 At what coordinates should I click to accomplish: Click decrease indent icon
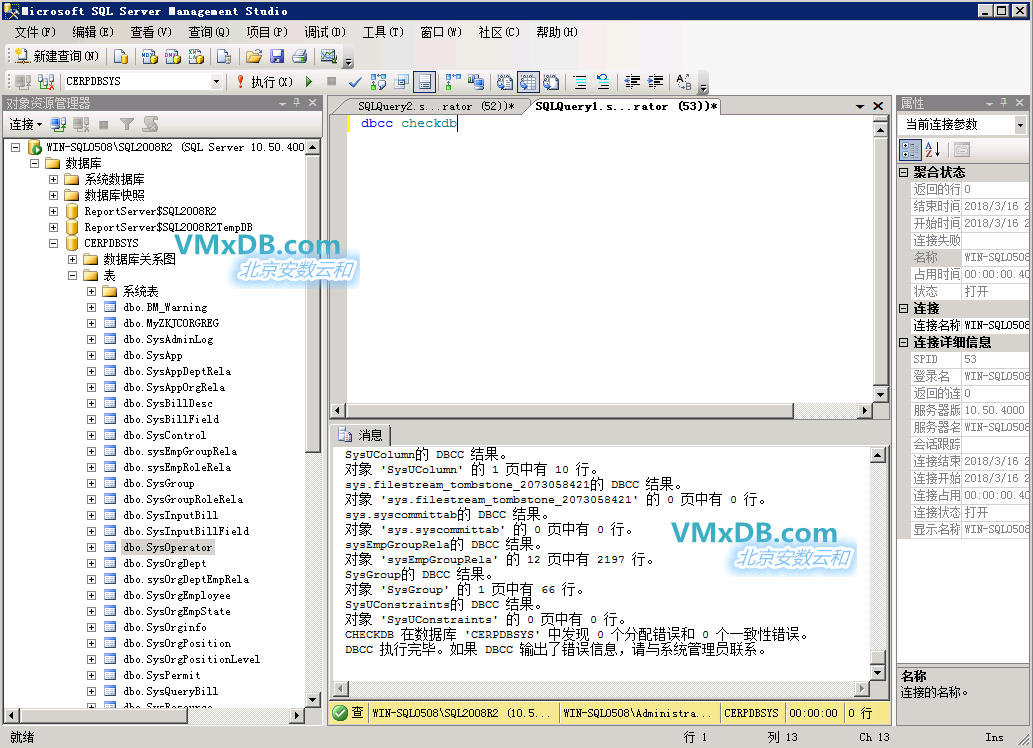(x=632, y=82)
